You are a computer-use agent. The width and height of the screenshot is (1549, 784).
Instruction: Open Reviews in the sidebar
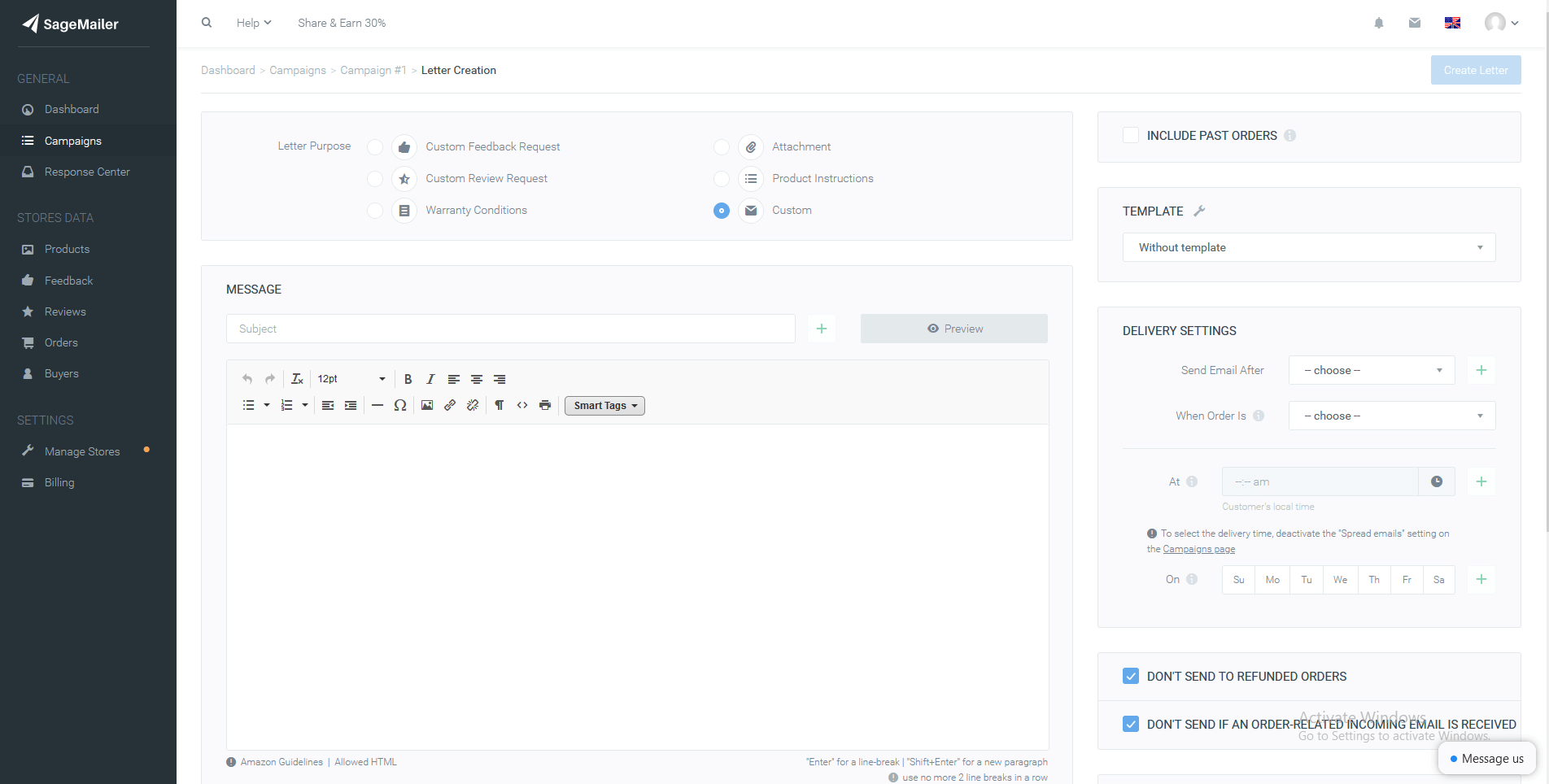click(x=65, y=311)
